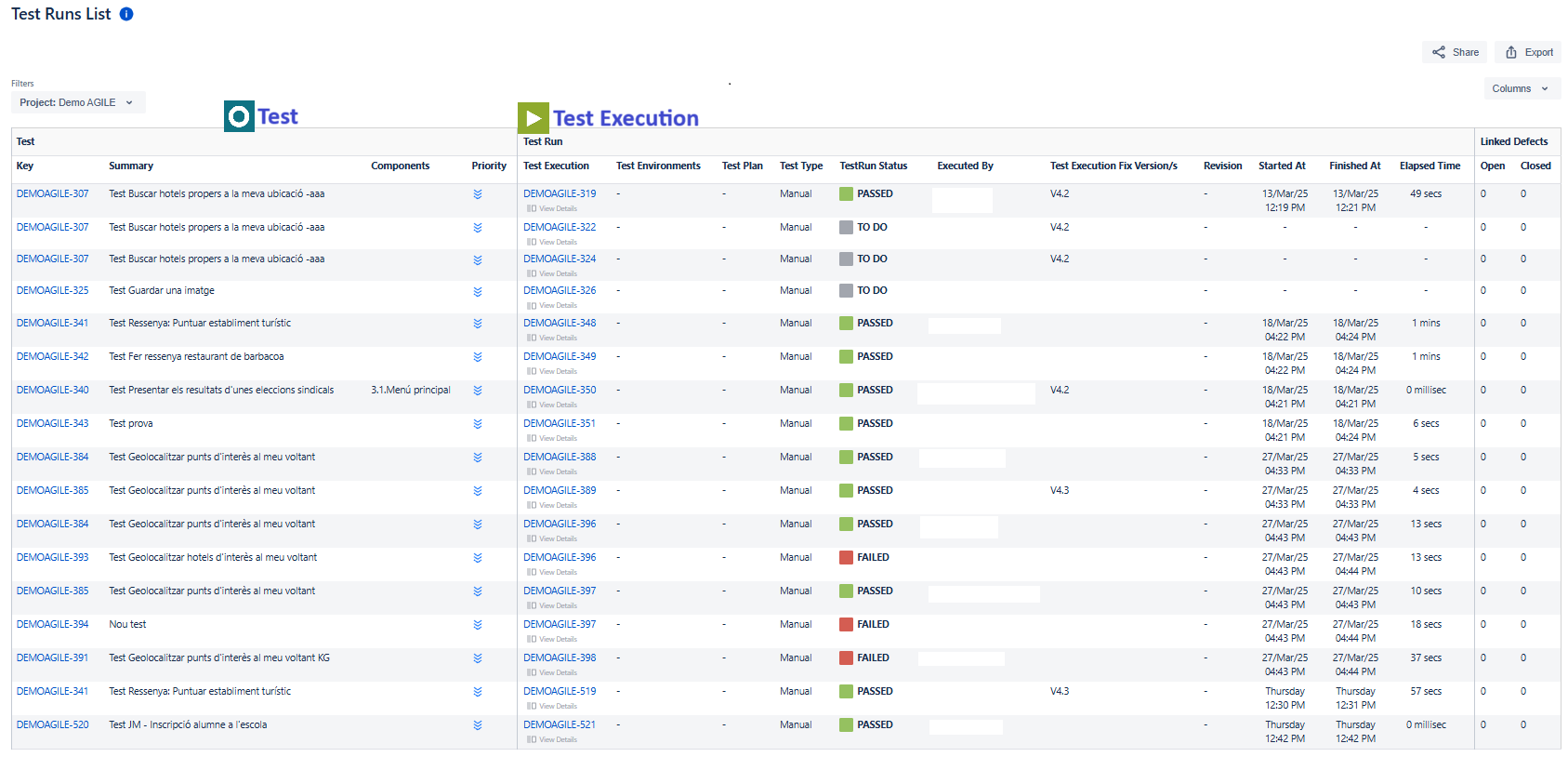This screenshot has height=757, width=1568.
Task: Click priority icon in Test prova row
Action: [478, 424]
